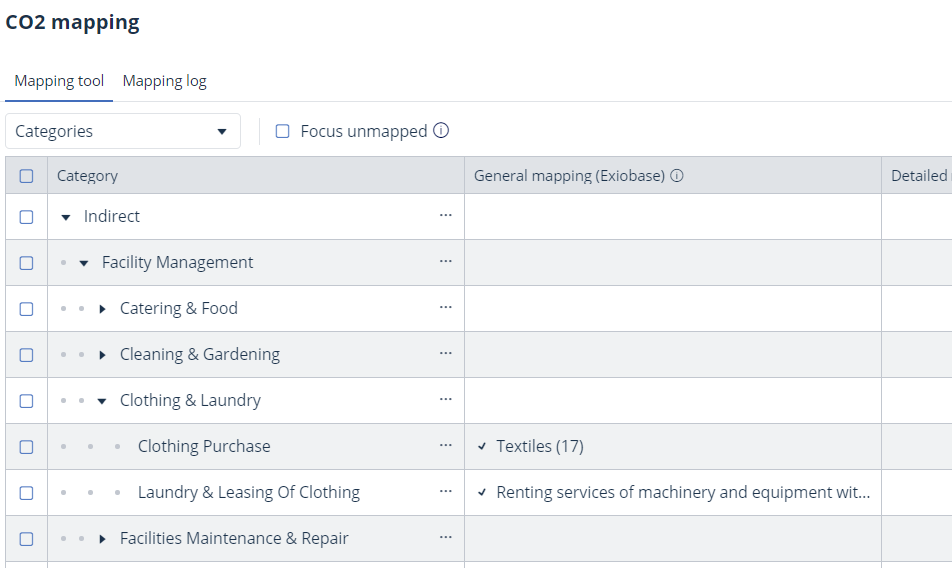Open three-dot menu for Laundry & Leasing Of Clothing
This screenshot has height=568, width=952.
tap(446, 492)
